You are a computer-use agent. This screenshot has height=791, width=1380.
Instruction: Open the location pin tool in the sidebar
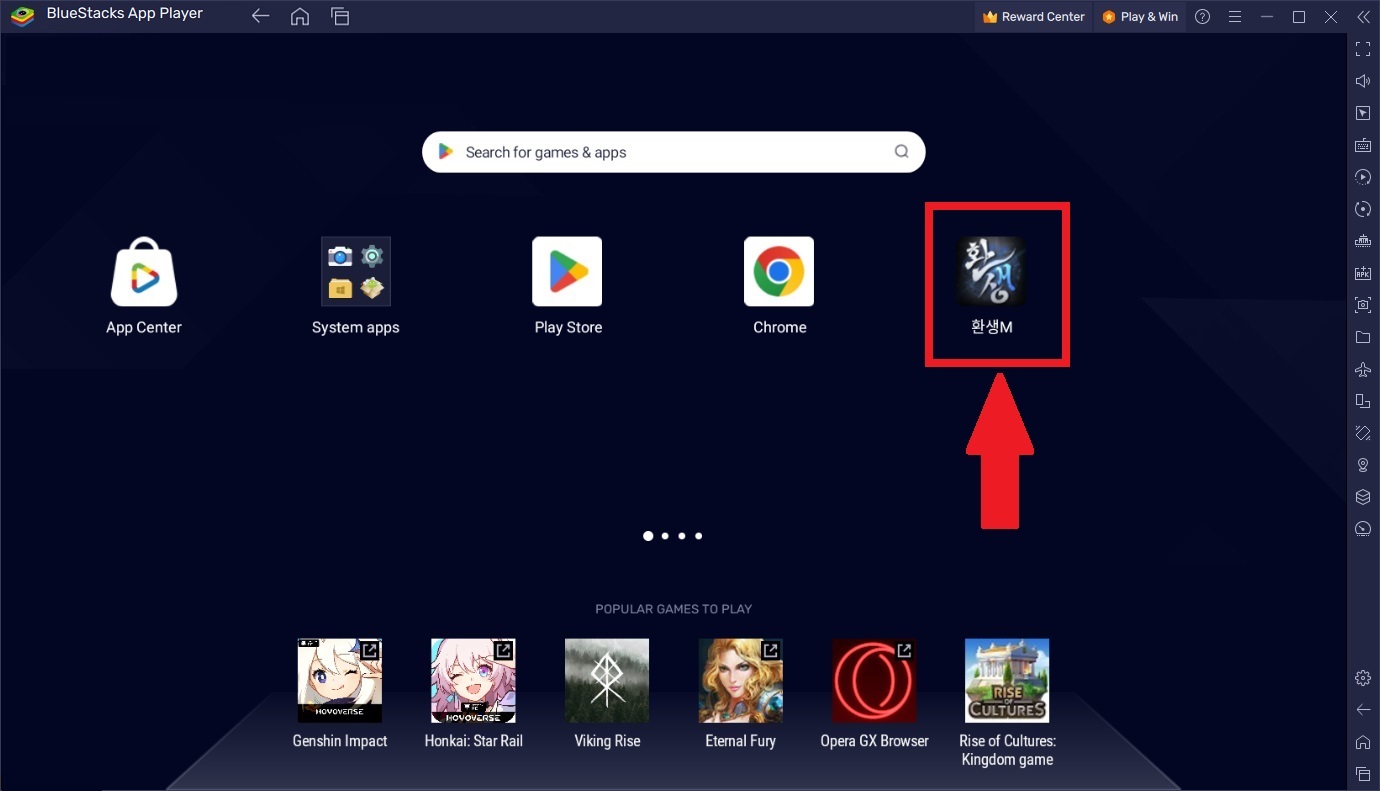1363,465
